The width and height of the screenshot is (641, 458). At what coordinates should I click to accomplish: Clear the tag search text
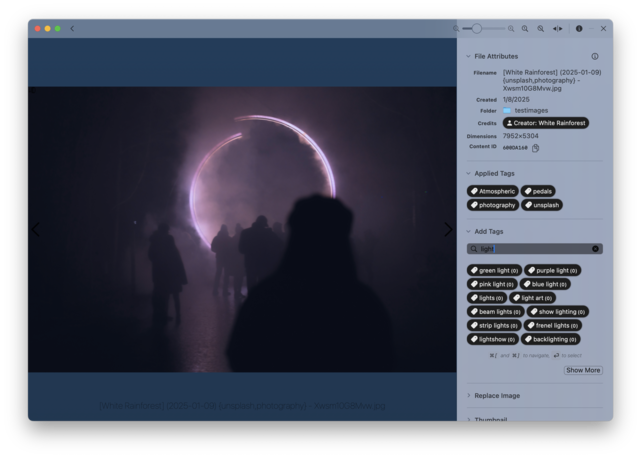pos(595,249)
